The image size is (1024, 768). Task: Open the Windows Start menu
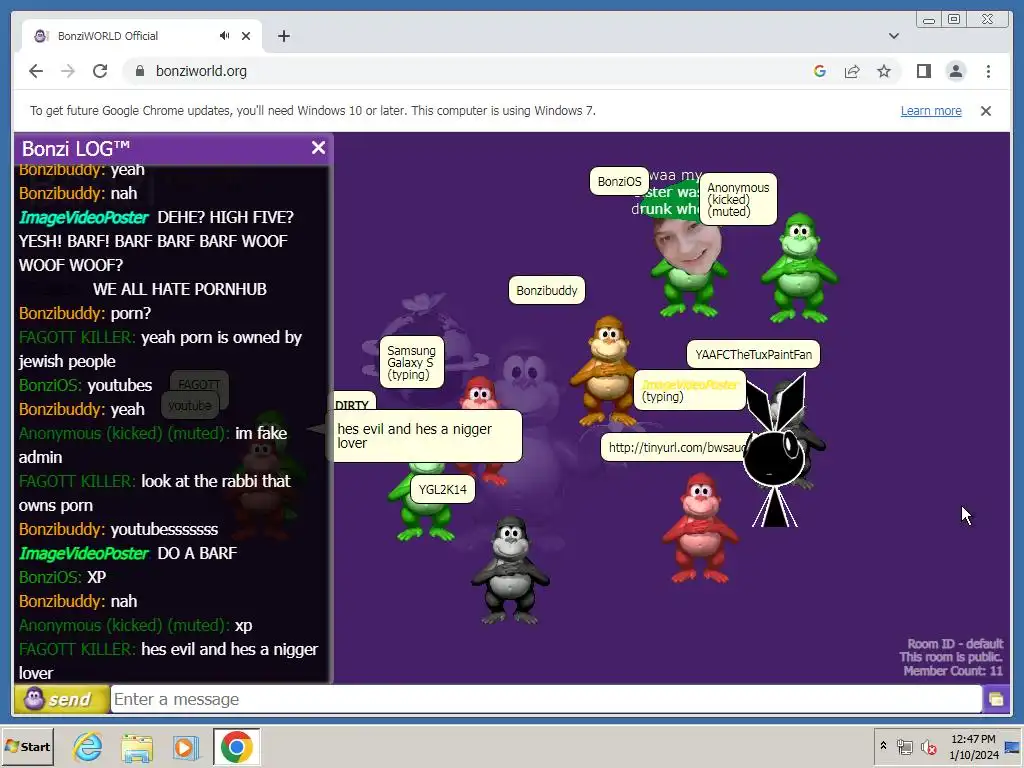[28, 746]
